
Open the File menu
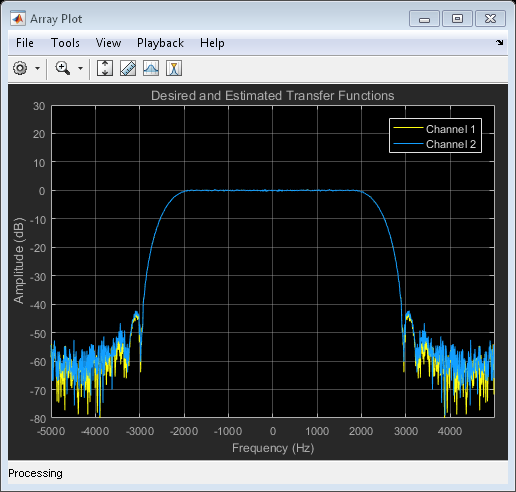coord(25,43)
